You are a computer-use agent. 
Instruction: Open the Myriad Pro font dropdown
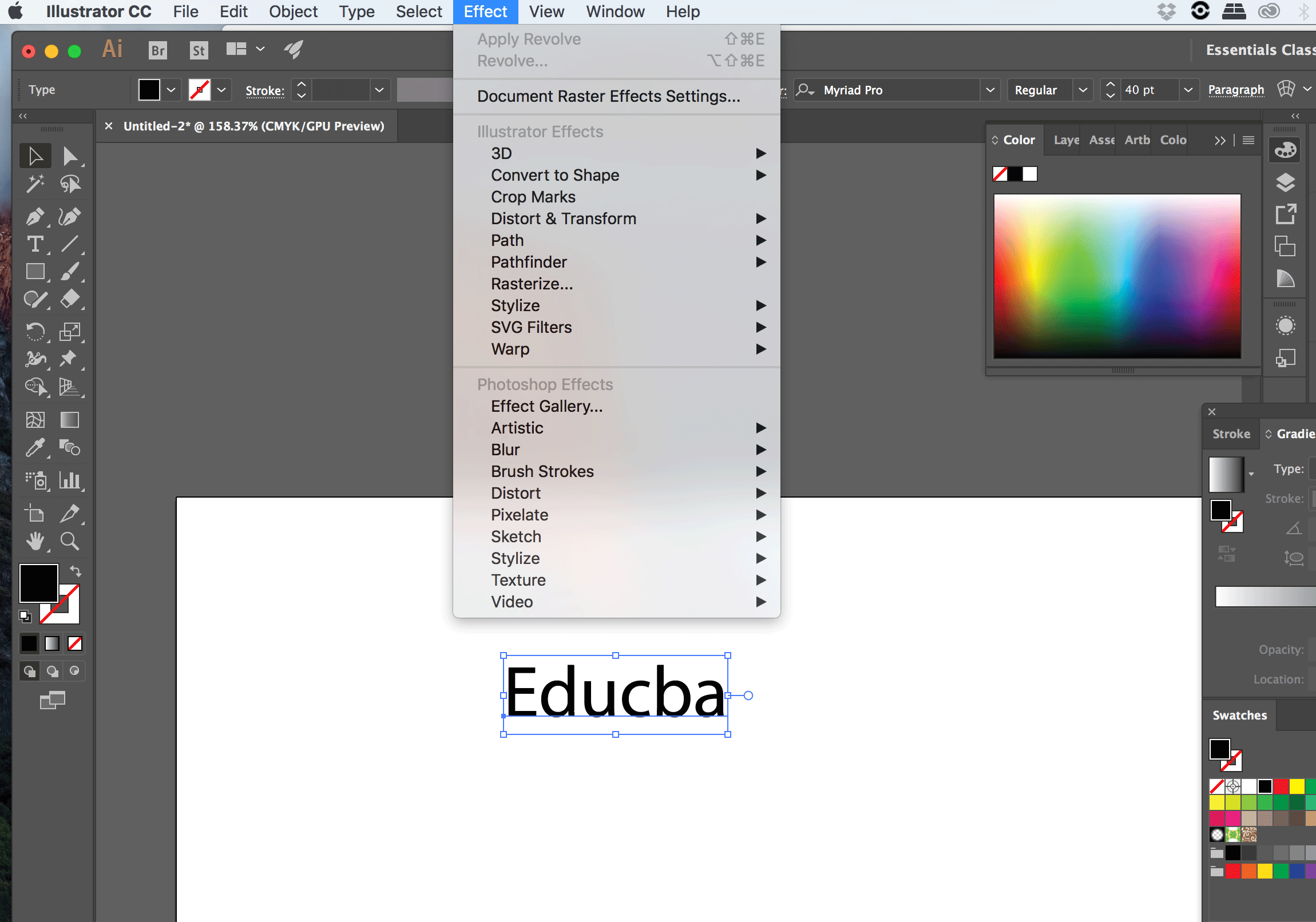point(990,90)
